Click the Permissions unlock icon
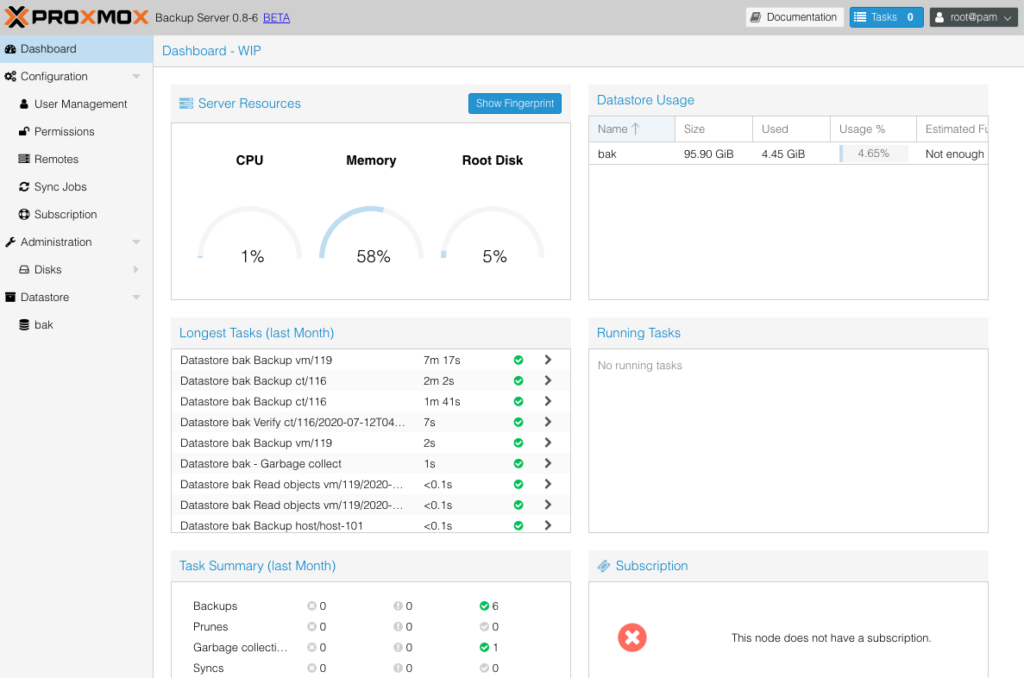 point(24,131)
